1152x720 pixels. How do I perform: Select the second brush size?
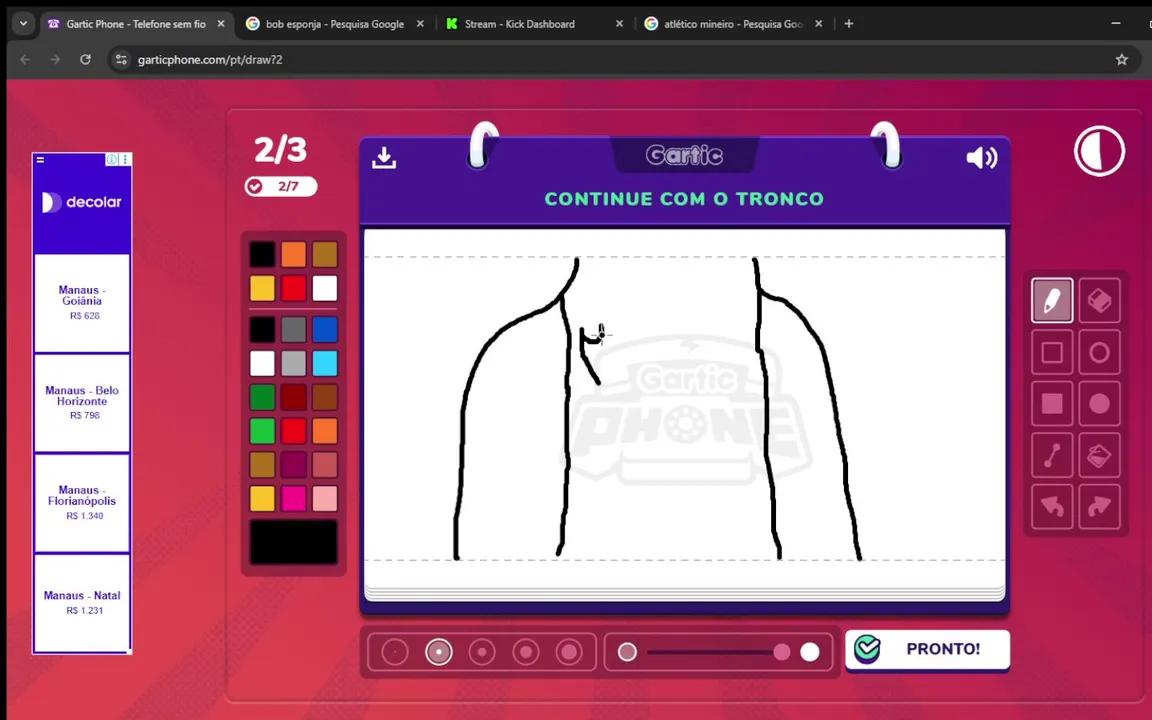coord(439,652)
